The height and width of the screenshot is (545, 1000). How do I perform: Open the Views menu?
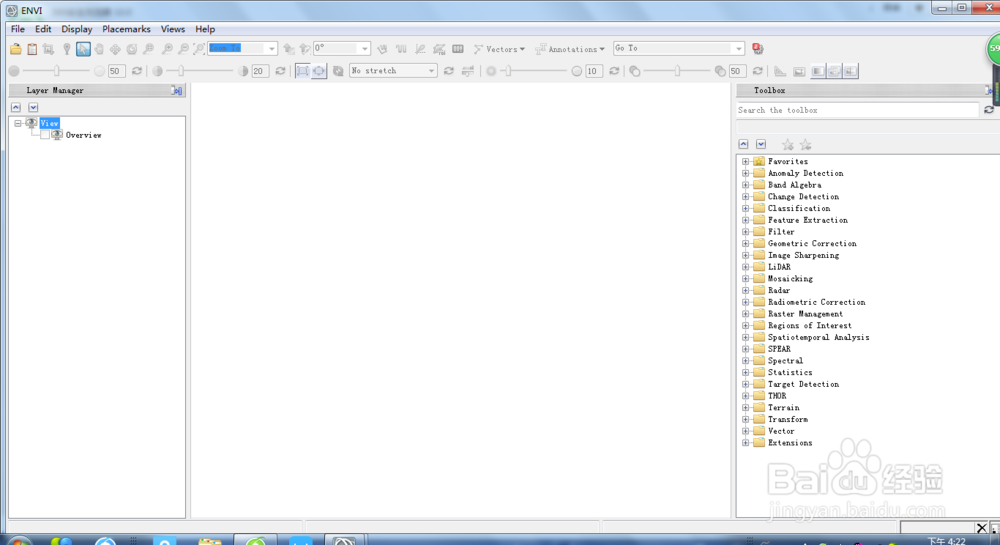click(x=173, y=29)
